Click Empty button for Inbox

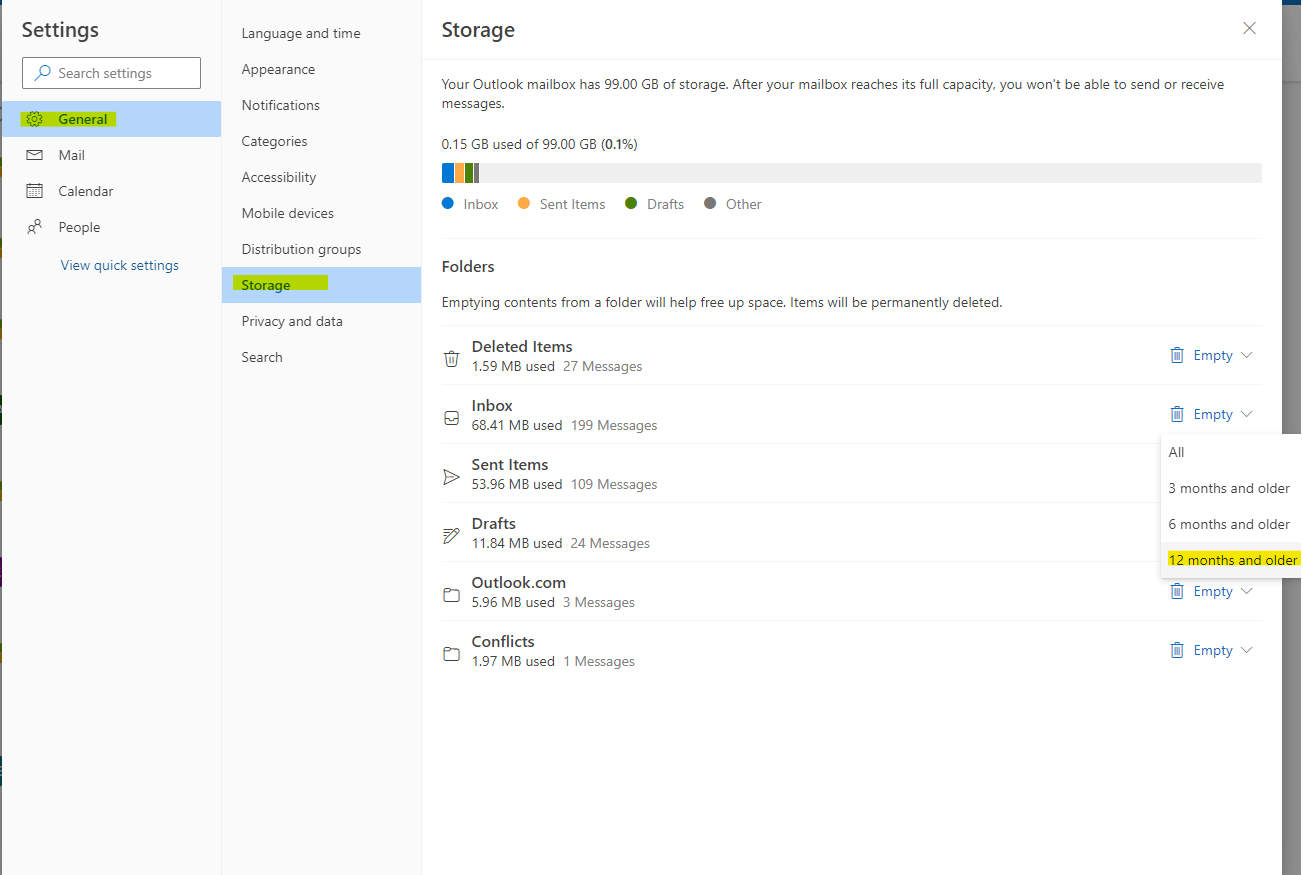pyautogui.click(x=1213, y=414)
